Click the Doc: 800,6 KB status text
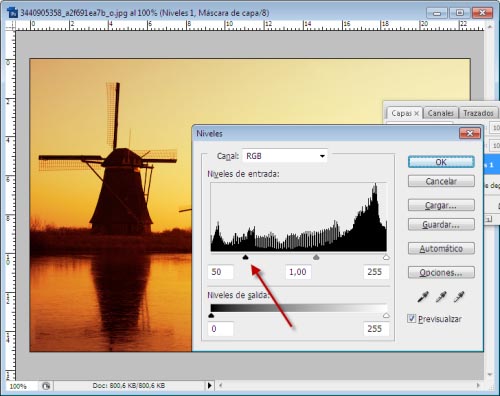The width and height of the screenshot is (500, 396). (x=129, y=386)
